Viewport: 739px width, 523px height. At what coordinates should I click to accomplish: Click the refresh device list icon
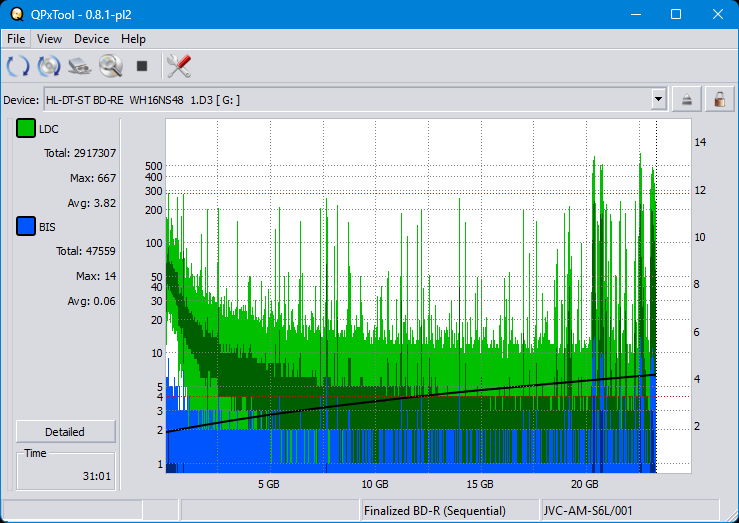click(18, 67)
